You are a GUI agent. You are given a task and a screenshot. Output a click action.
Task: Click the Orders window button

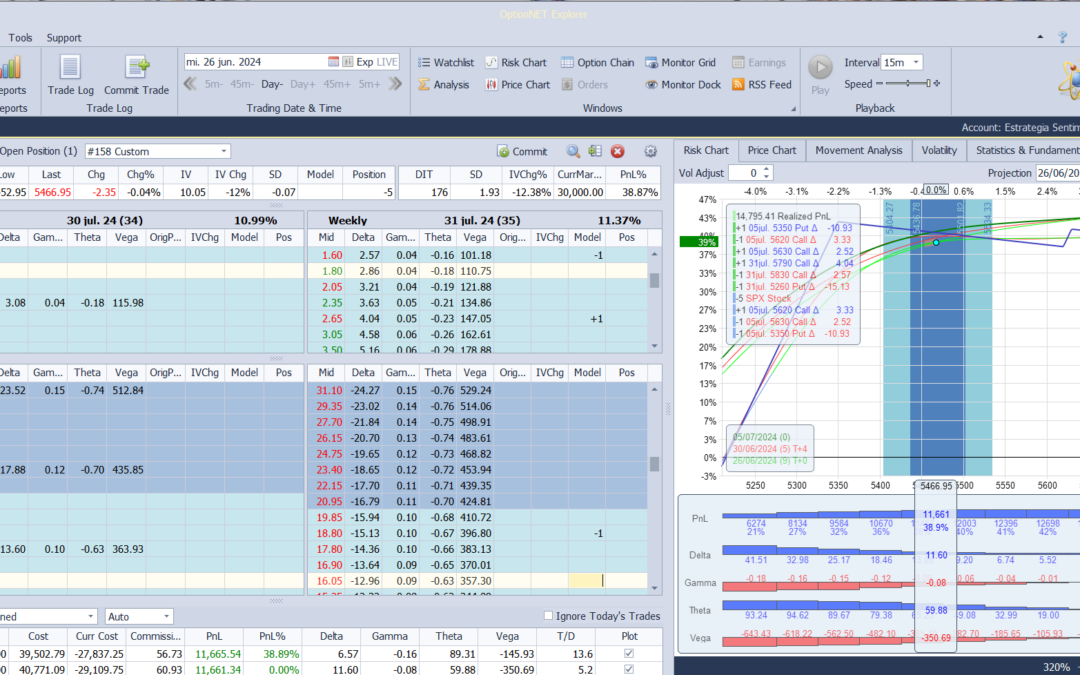point(584,85)
